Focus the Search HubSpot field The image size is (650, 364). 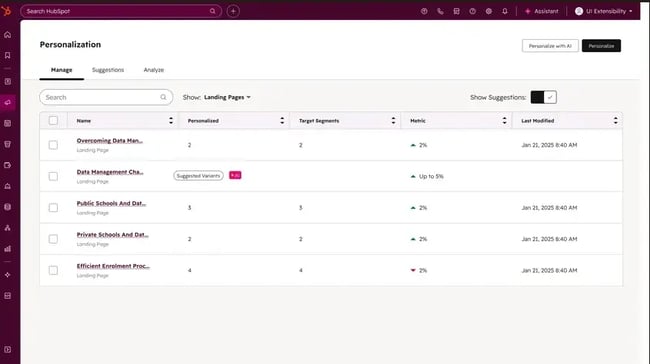(x=121, y=11)
